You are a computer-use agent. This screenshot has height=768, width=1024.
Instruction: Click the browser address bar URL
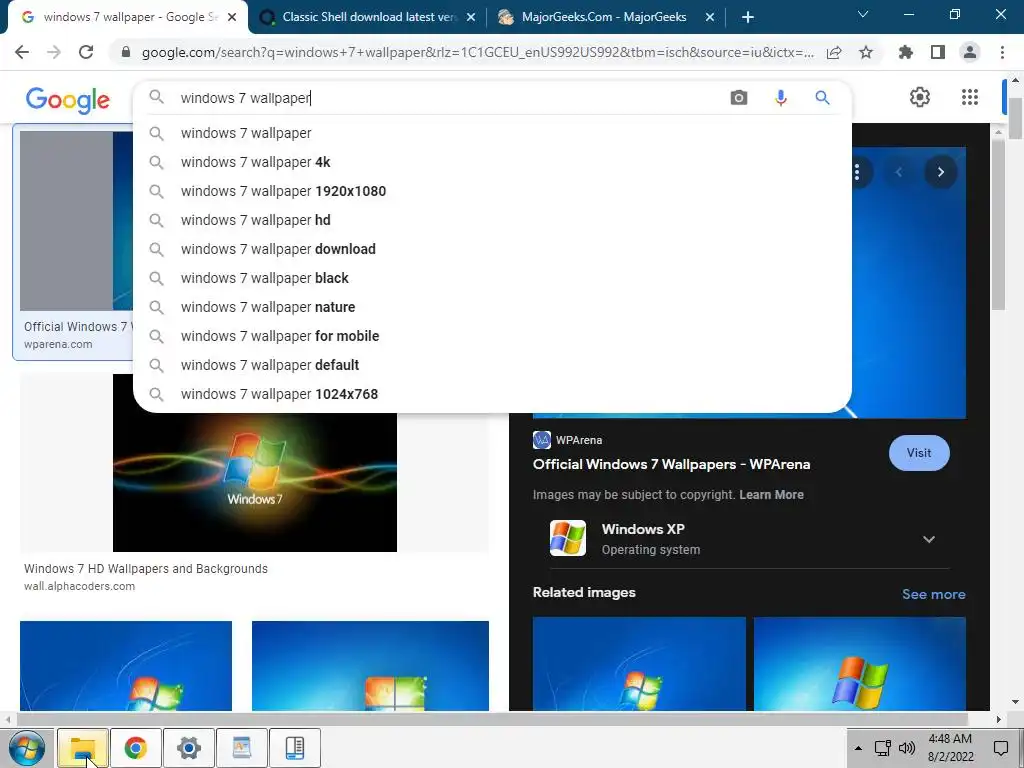click(x=477, y=53)
